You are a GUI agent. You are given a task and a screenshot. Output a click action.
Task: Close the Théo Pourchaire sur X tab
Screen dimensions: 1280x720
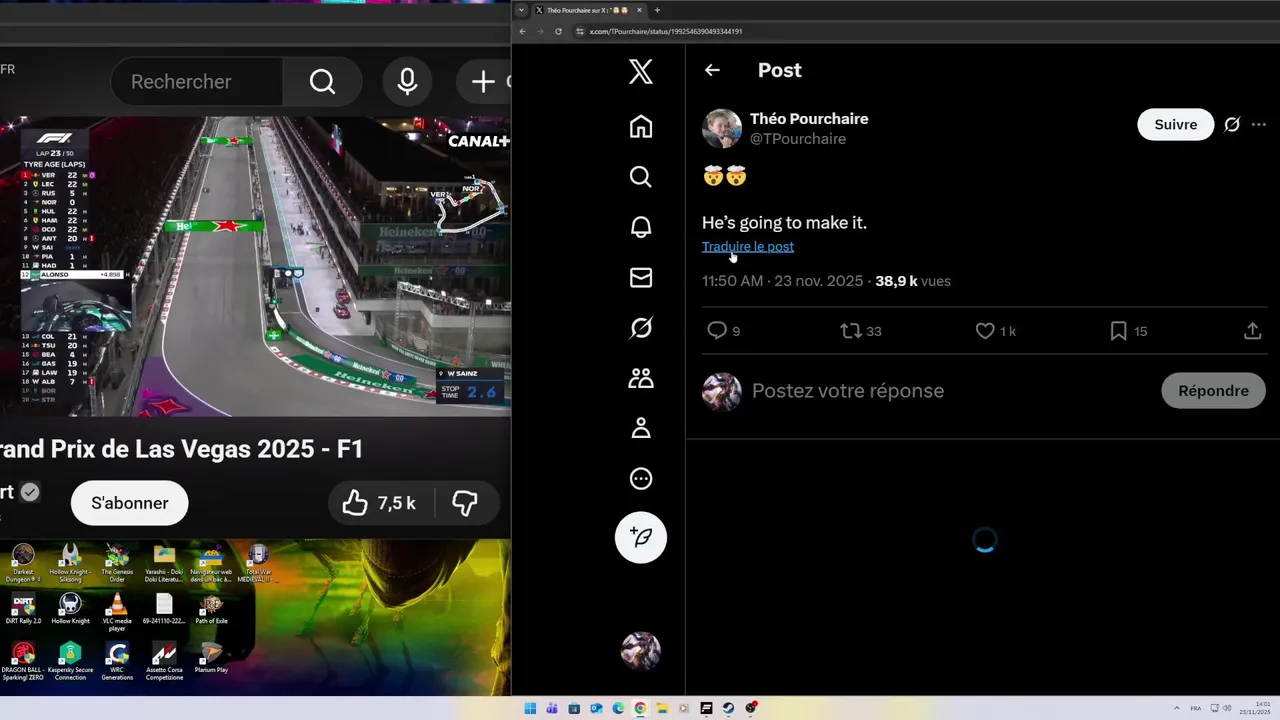click(639, 10)
